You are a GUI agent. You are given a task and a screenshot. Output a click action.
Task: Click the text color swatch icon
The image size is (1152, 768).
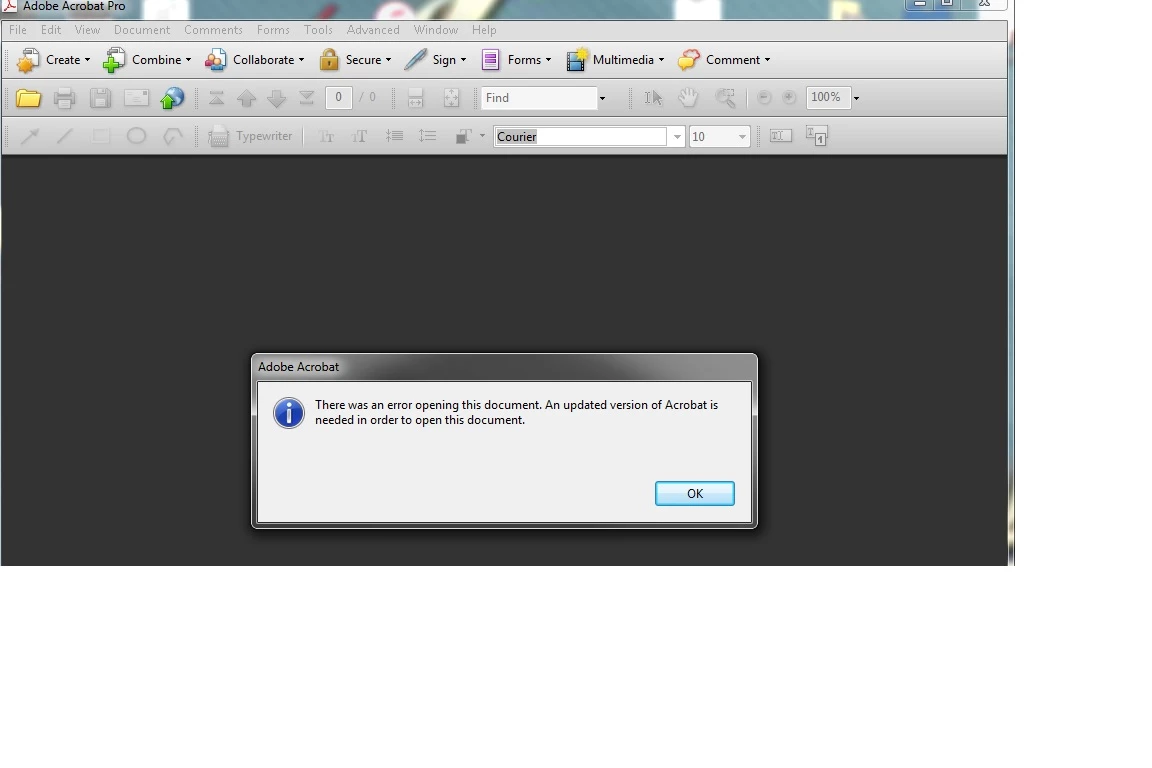[x=463, y=136]
